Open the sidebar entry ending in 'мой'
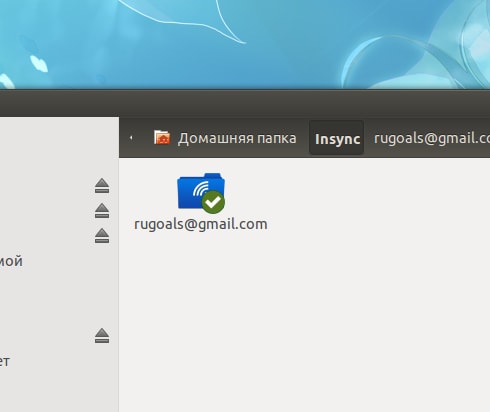Image resolution: width=490 pixels, height=412 pixels. (x=11, y=261)
